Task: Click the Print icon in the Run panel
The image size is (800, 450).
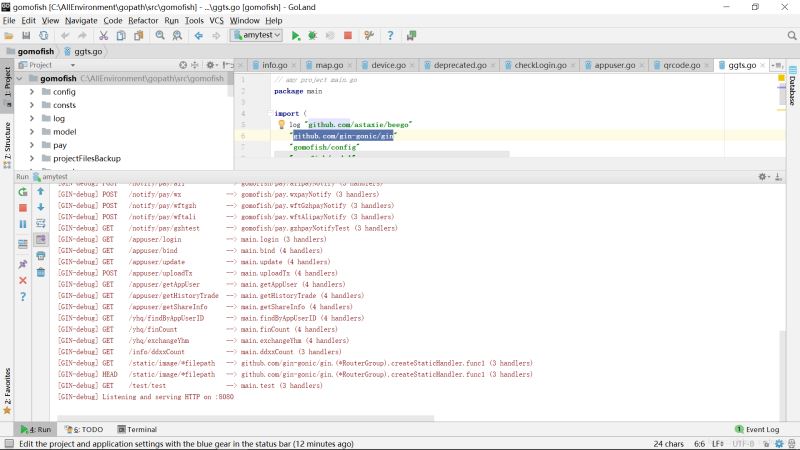Action: coord(41,257)
